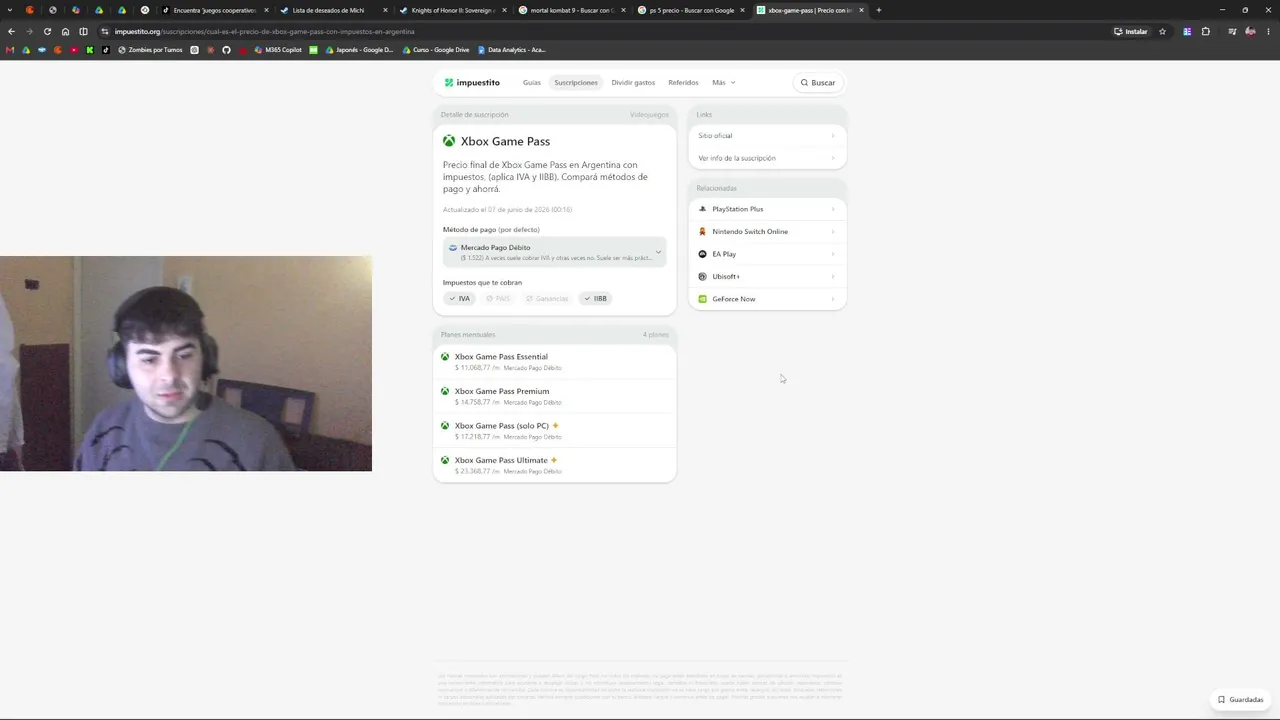Click the browser back arrow
1280x720 pixels.
tap(11, 31)
